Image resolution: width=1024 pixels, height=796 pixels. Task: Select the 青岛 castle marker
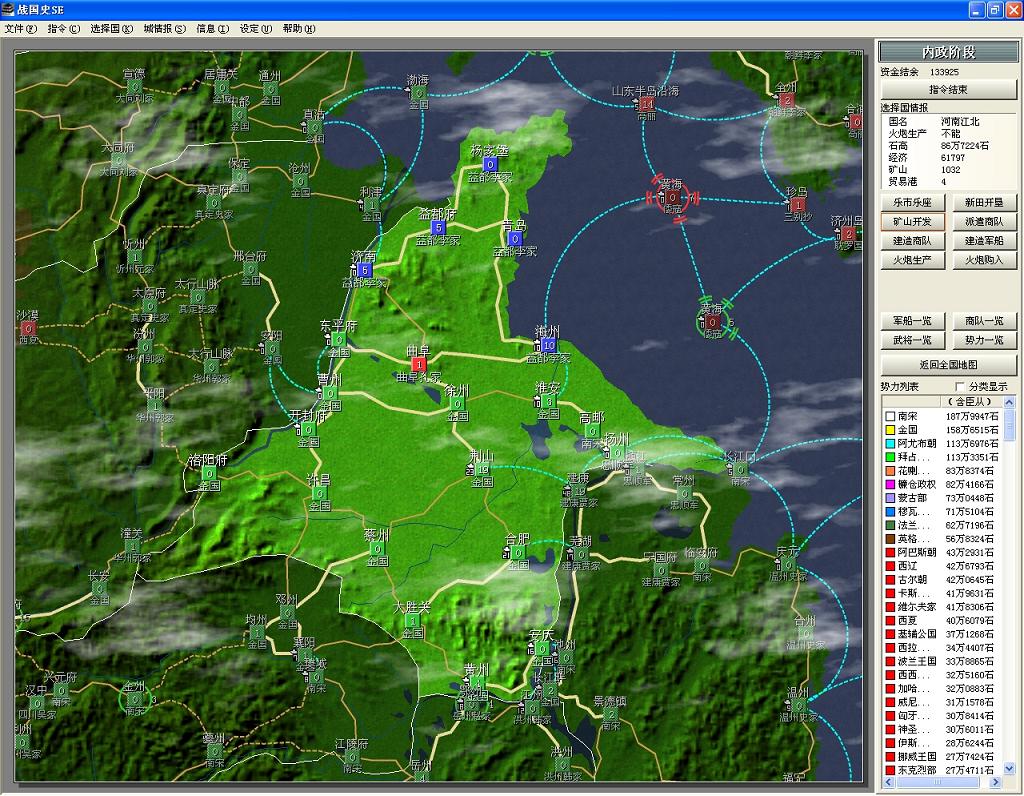click(x=514, y=238)
